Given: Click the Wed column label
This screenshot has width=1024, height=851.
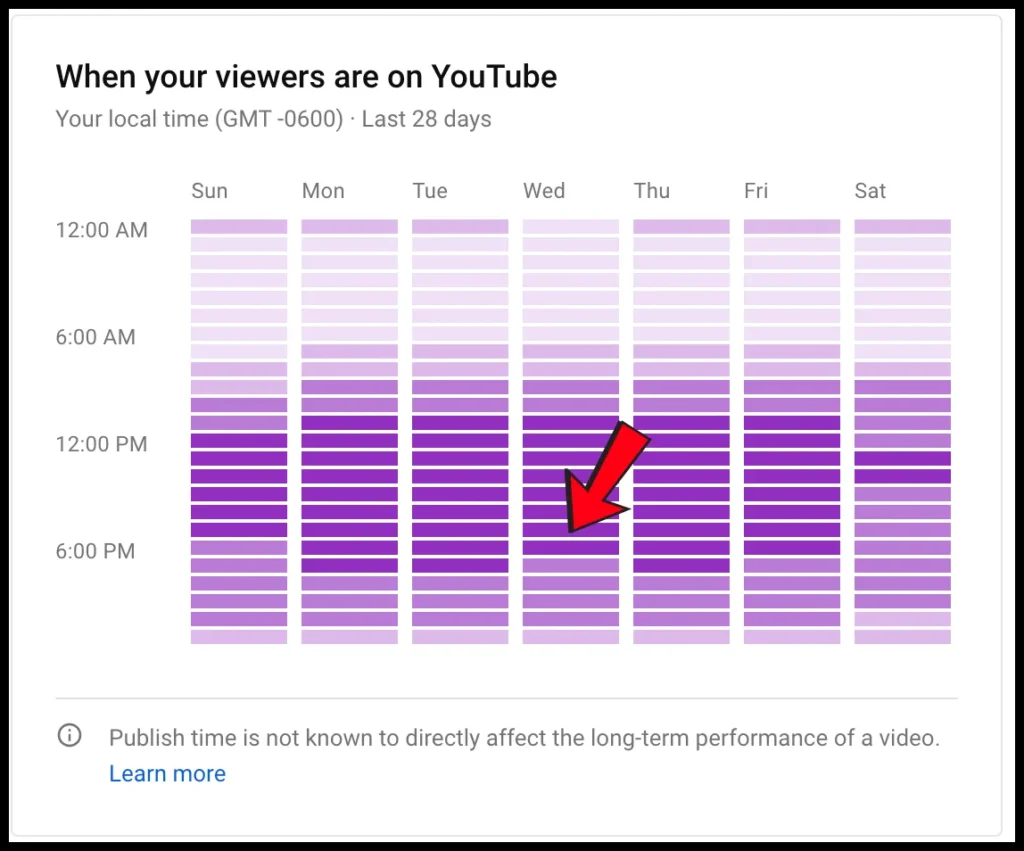Looking at the screenshot, I should pos(544,191).
